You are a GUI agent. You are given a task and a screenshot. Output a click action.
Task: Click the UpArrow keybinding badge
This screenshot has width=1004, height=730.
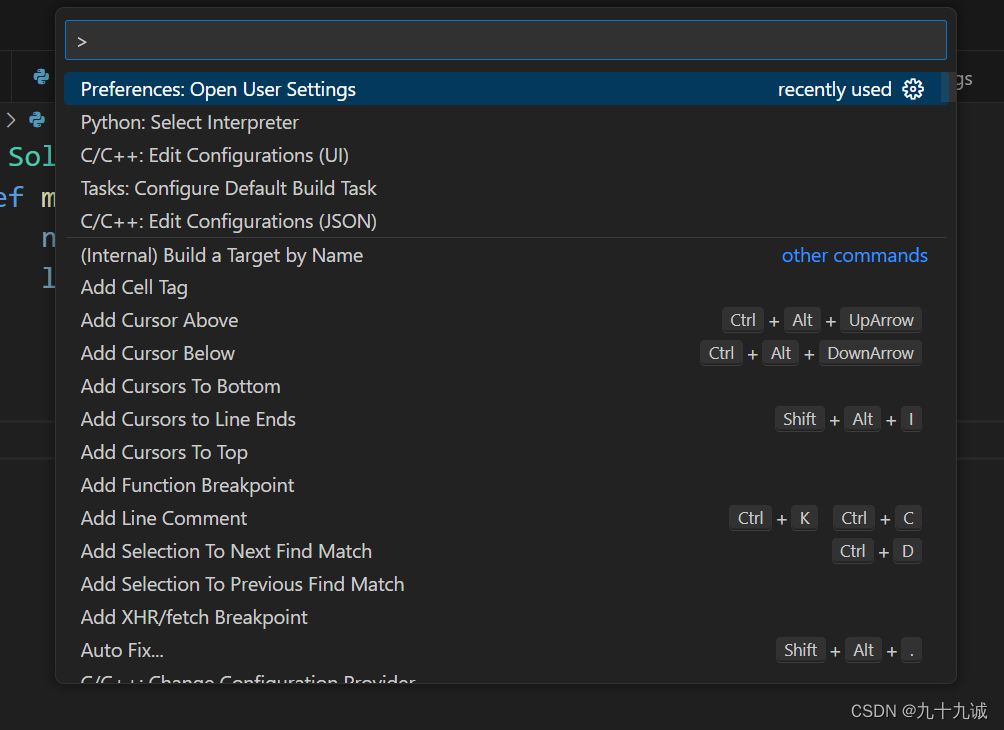click(x=881, y=320)
